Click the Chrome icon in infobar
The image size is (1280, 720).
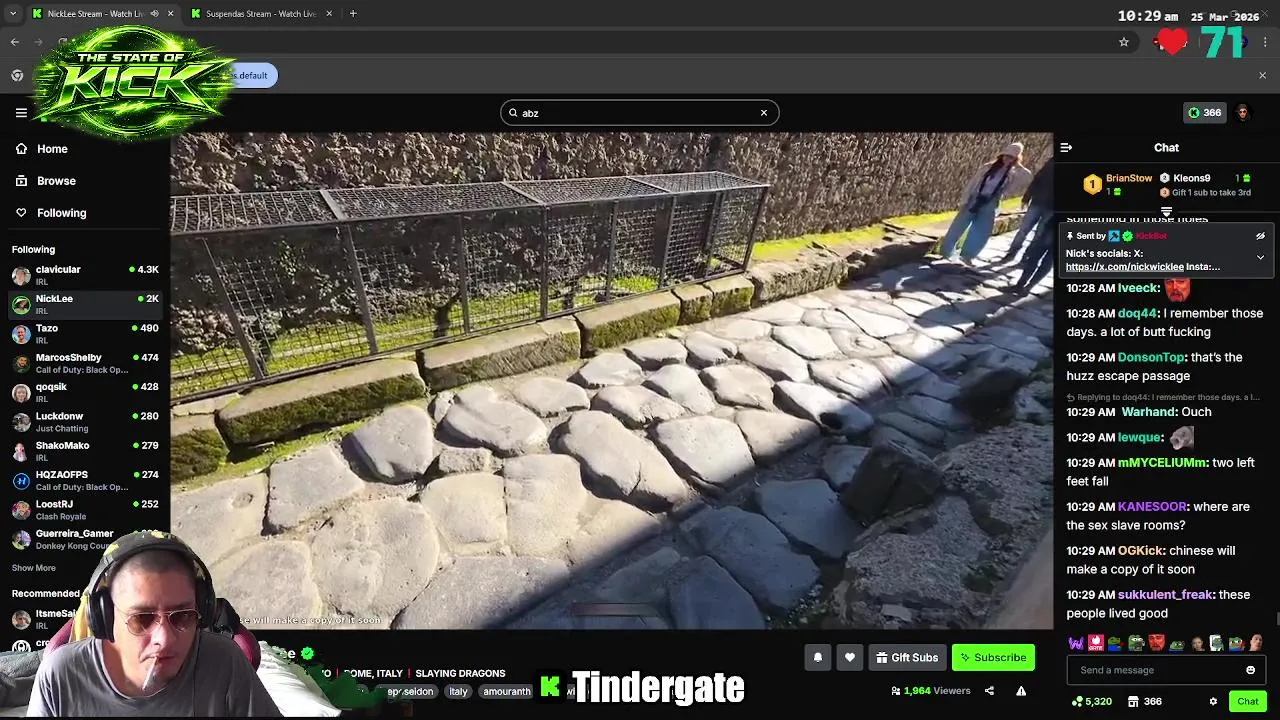(x=17, y=75)
